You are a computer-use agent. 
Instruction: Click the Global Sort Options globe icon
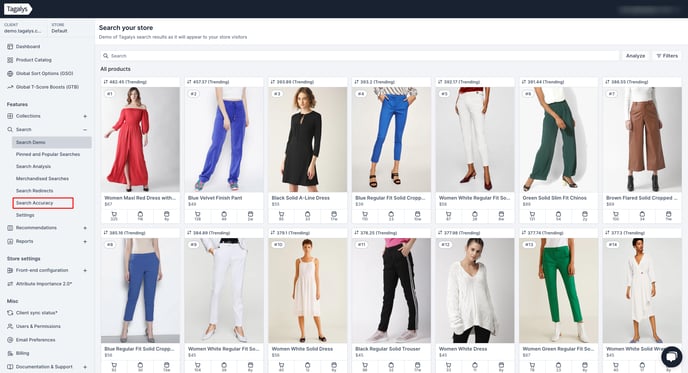coord(10,73)
